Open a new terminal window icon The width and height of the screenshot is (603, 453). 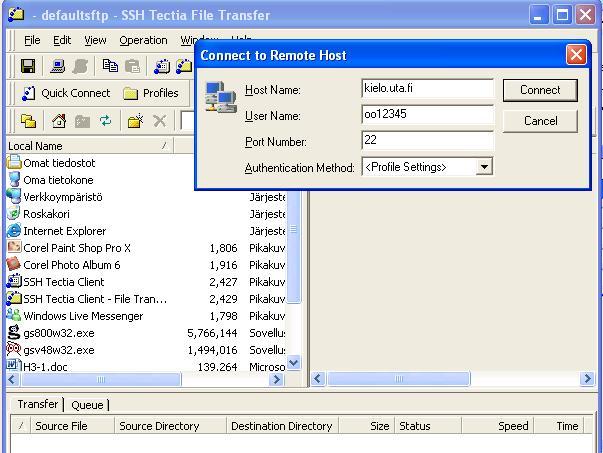pyautogui.click(x=162, y=66)
